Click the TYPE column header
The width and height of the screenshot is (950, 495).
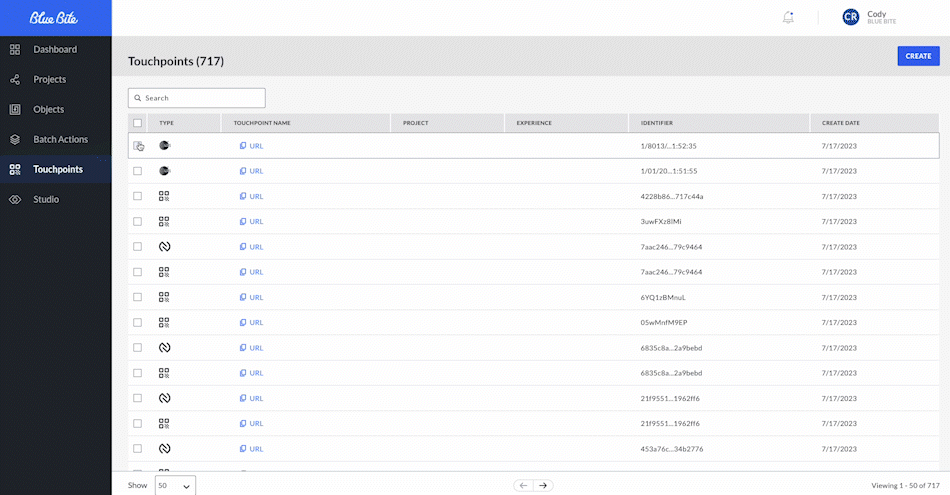point(167,123)
